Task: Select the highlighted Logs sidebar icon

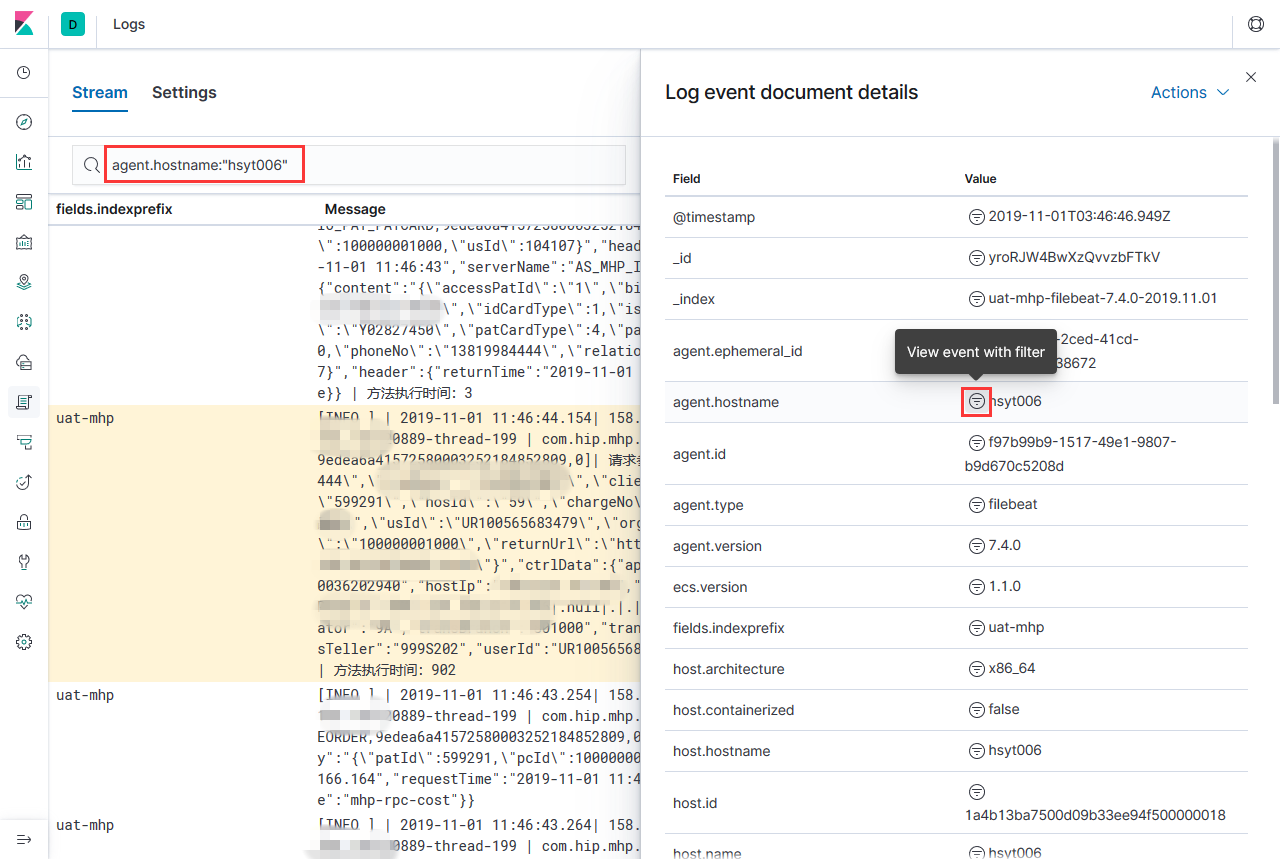Action: point(24,402)
